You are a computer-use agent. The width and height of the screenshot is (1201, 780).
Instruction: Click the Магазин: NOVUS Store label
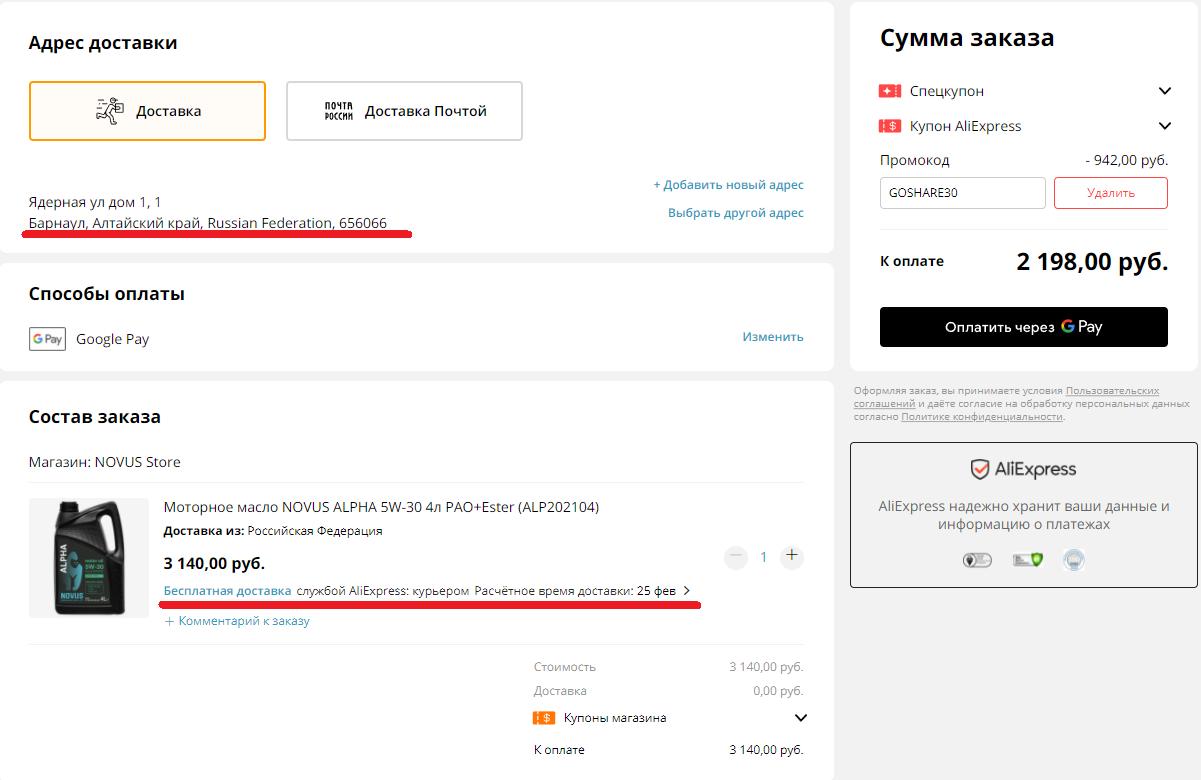coord(105,462)
